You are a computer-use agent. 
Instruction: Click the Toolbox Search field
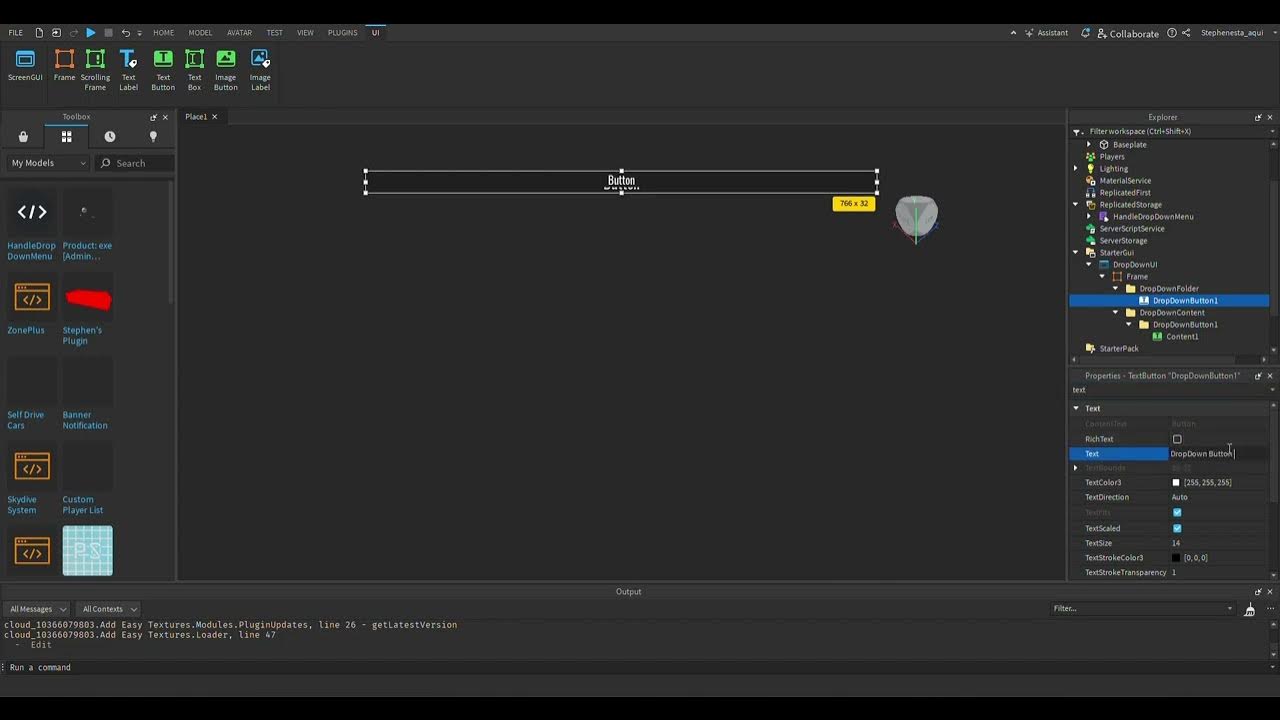click(136, 163)
